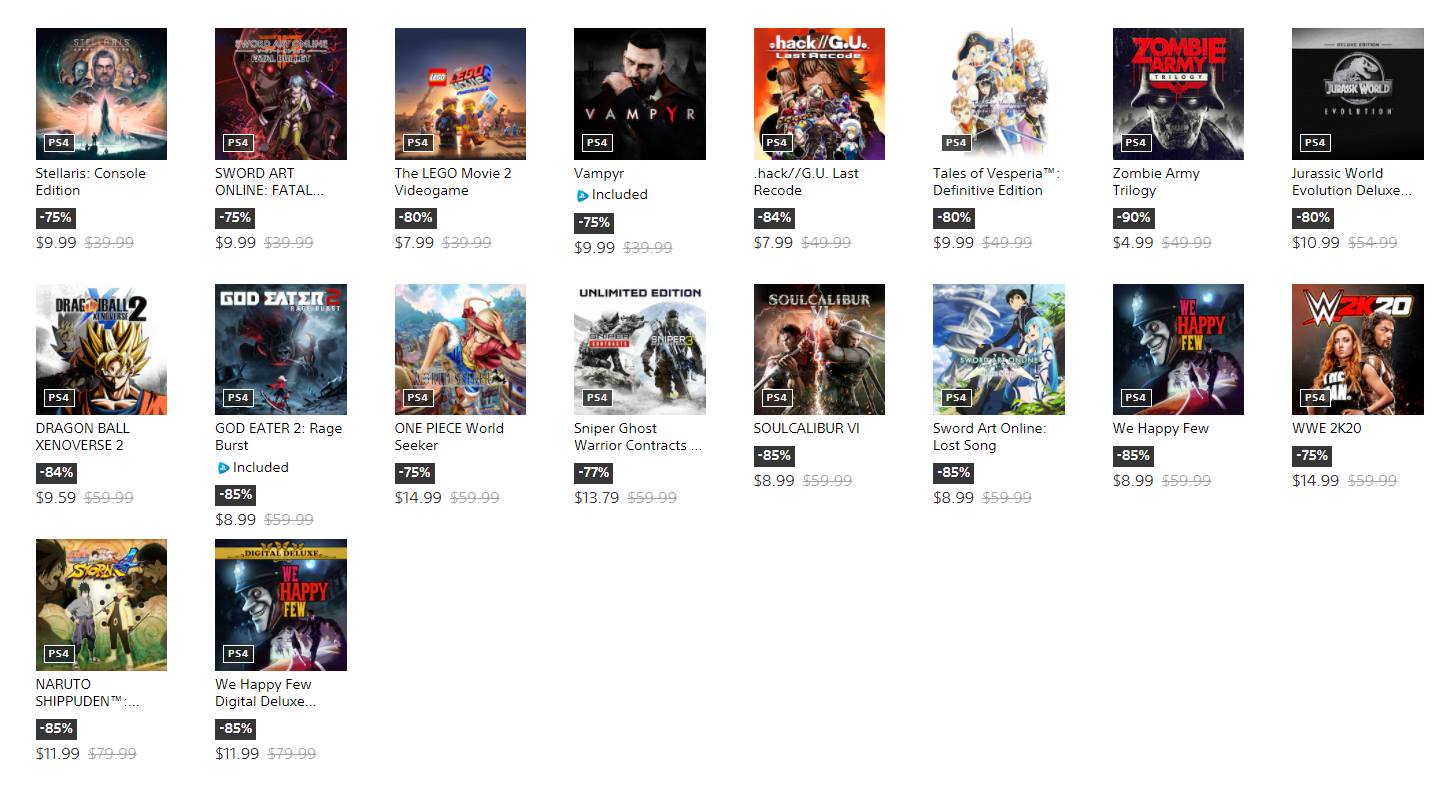
Task: Open the Tales of Vesperia: Definitive Edition title link
Action: 996,182
